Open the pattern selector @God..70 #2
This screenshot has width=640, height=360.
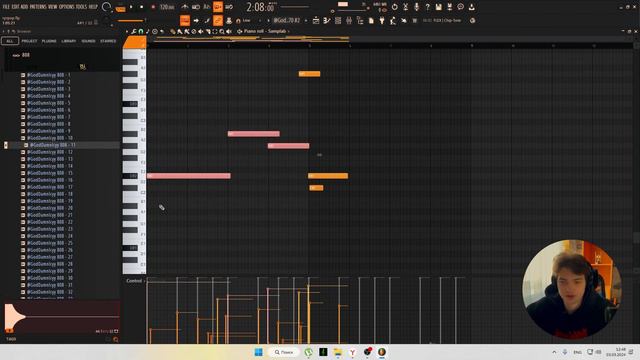(287, 20)
